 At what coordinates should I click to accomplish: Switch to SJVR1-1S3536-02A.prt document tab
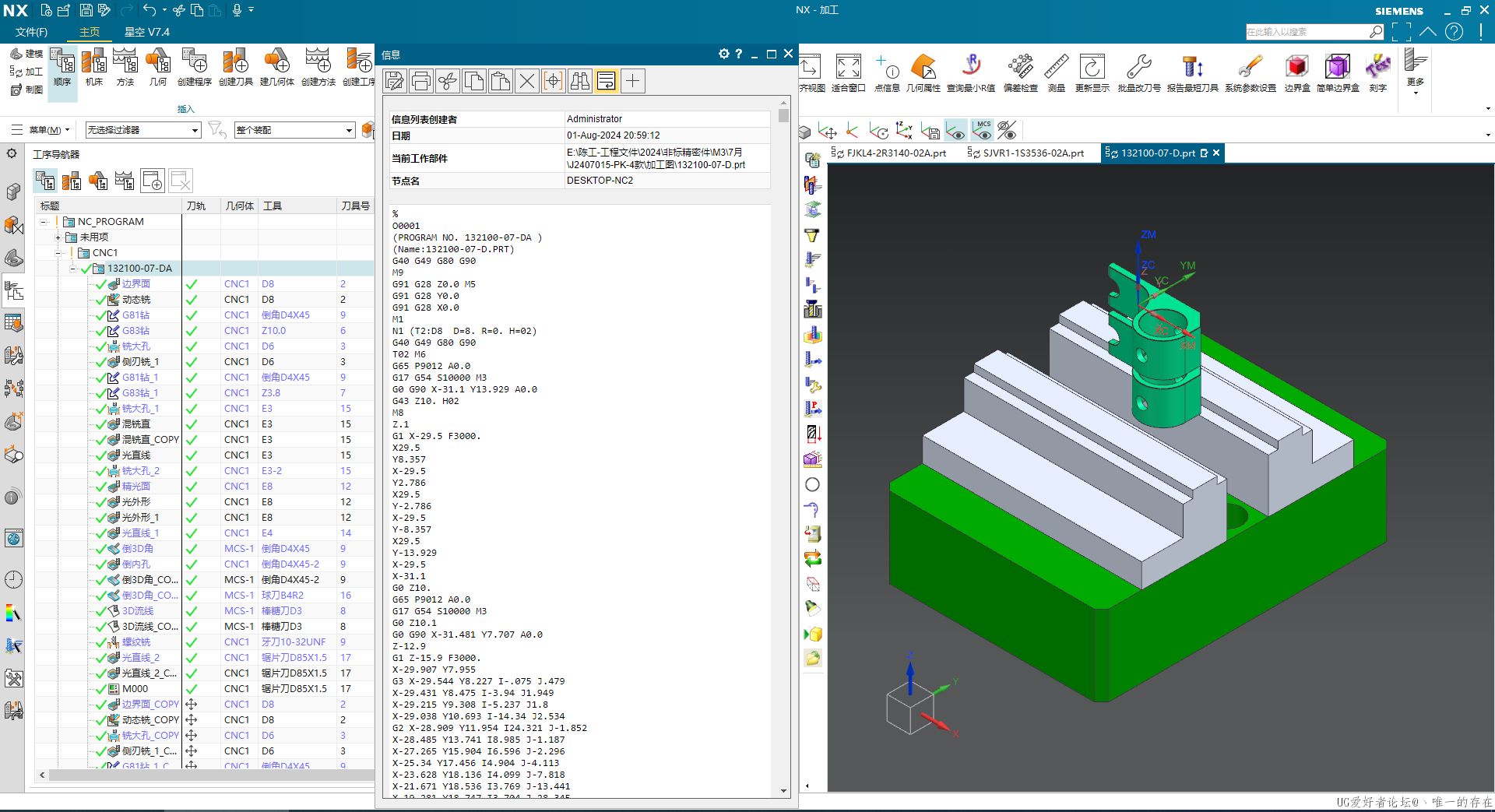click(1025, 153)
